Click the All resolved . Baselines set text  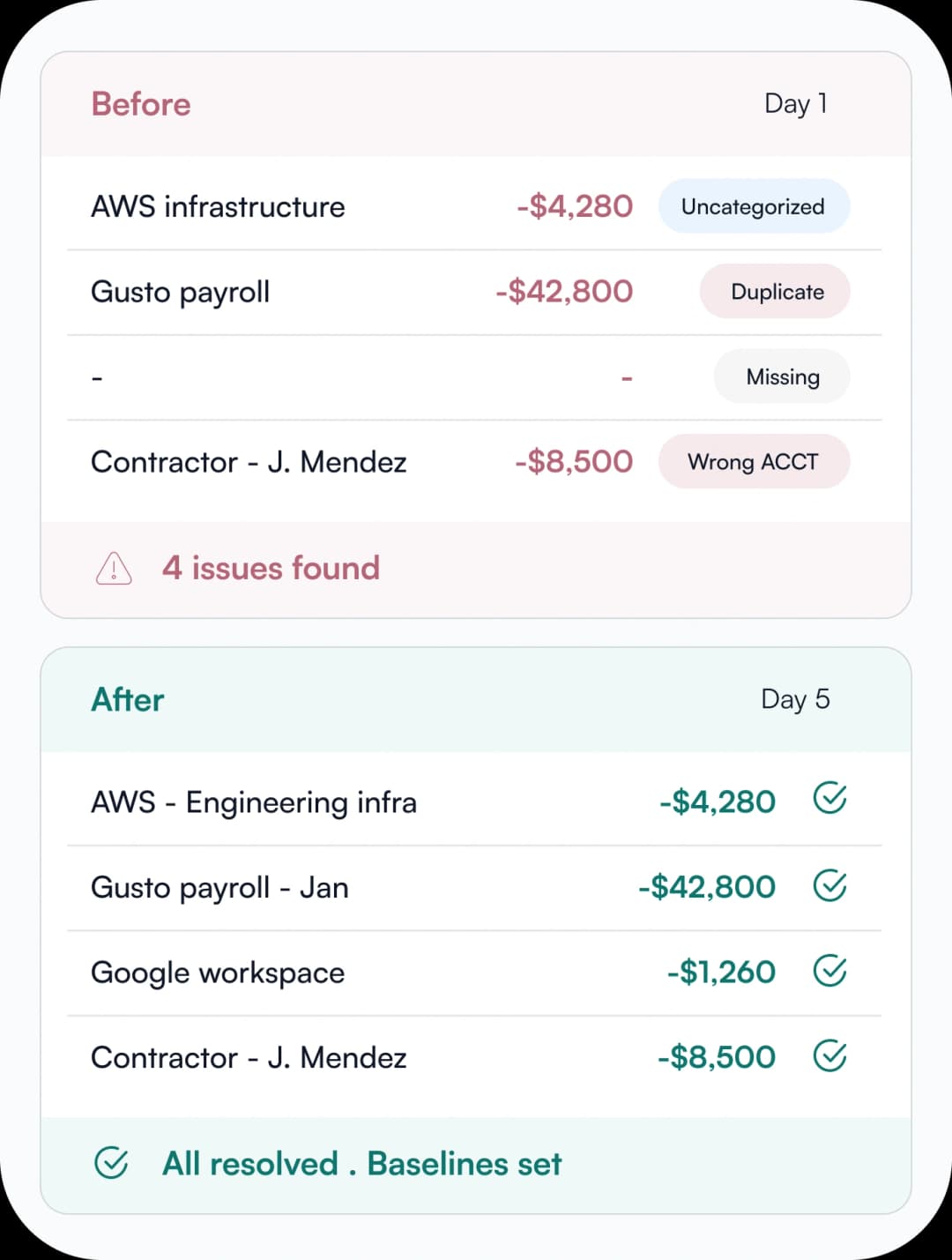coord(361,1164)
